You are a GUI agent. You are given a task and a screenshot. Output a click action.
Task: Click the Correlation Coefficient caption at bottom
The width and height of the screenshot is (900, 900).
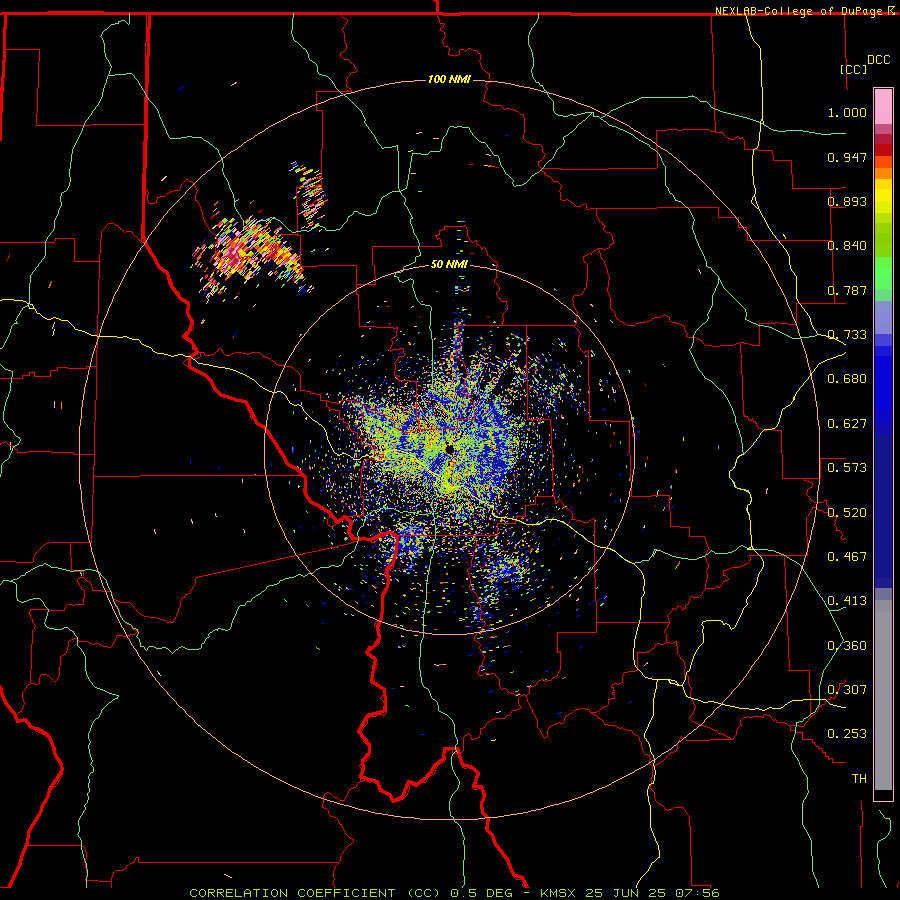pyautogui.click(x=315, y=893)
